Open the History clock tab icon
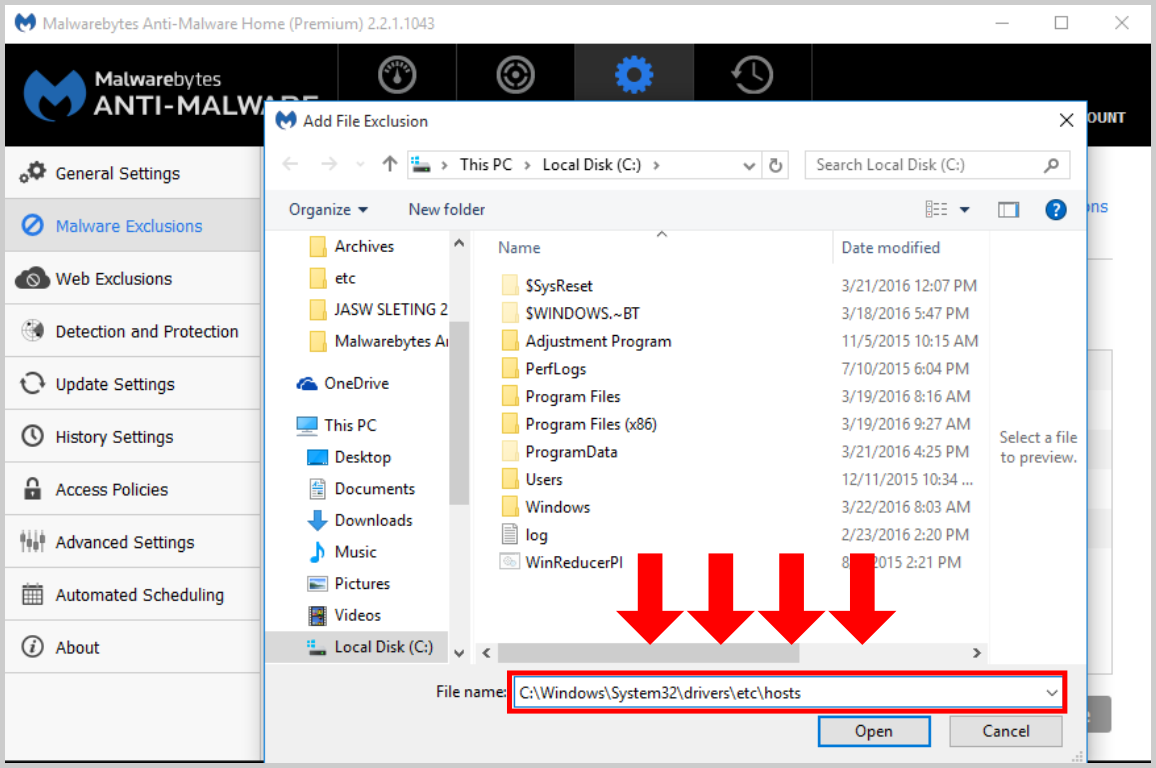1156x768 pixels. coord(752,74)
